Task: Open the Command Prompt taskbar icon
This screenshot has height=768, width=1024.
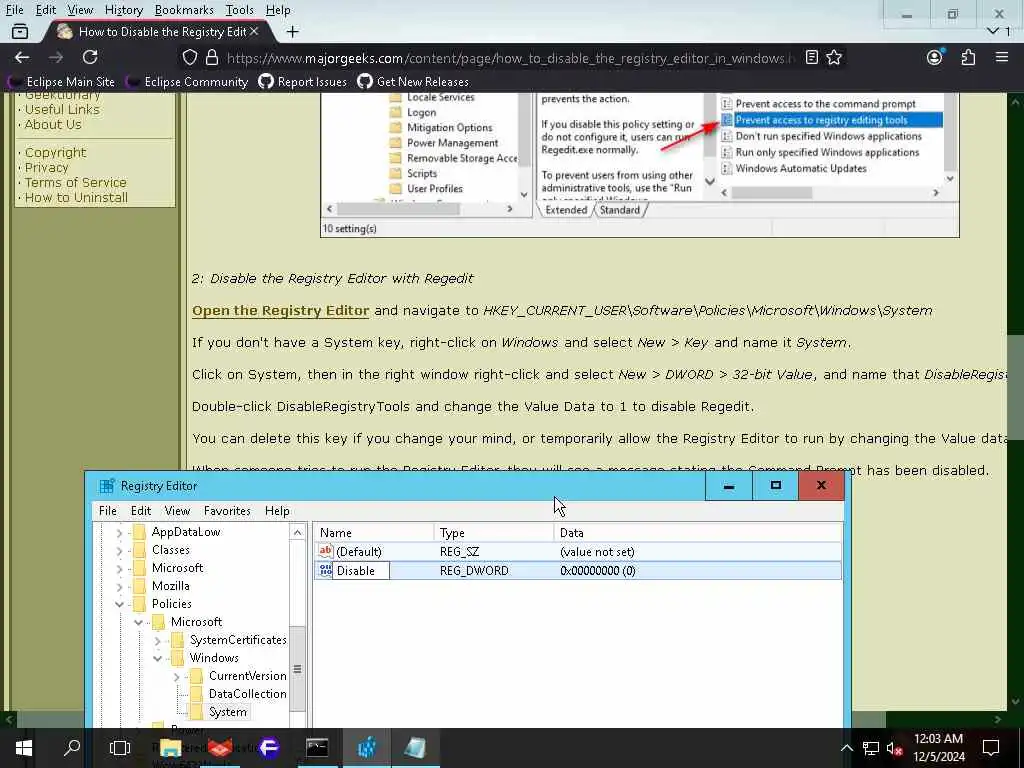Action: click(x=317, y=748)
